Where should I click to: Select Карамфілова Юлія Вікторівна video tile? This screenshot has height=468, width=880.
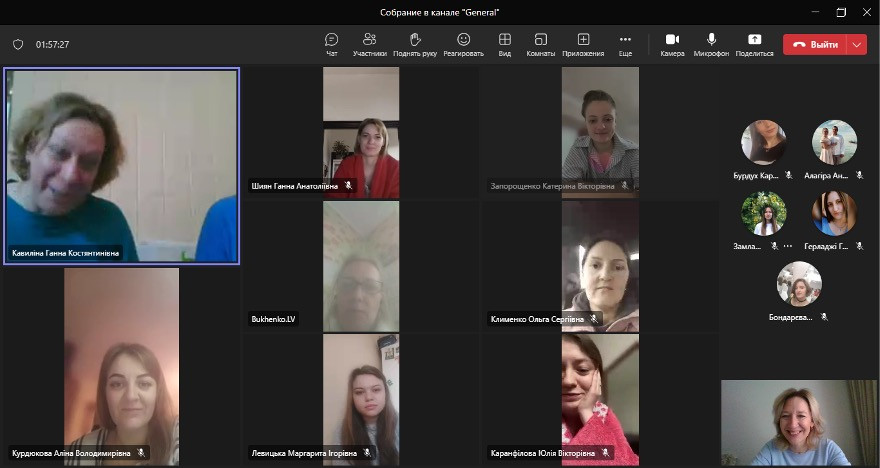(x=600, y=400)
